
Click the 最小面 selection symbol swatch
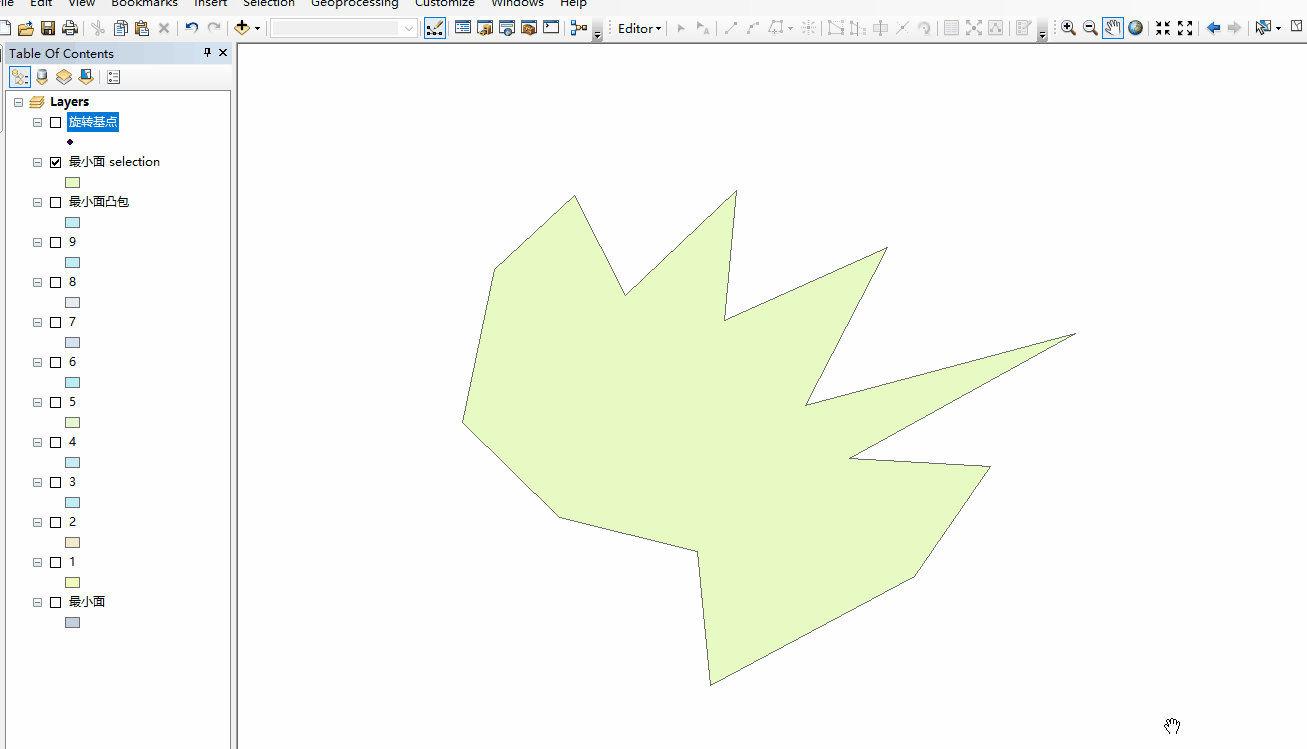pos(72,182)
